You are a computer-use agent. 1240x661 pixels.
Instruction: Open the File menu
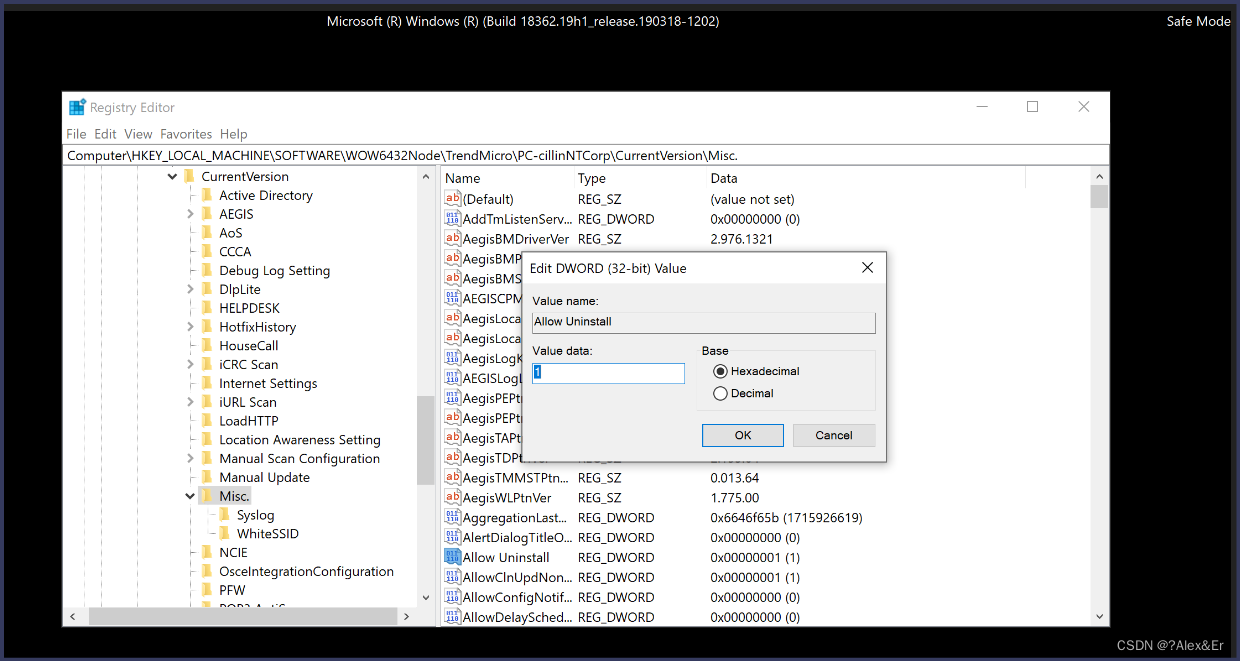click(76, 134)
